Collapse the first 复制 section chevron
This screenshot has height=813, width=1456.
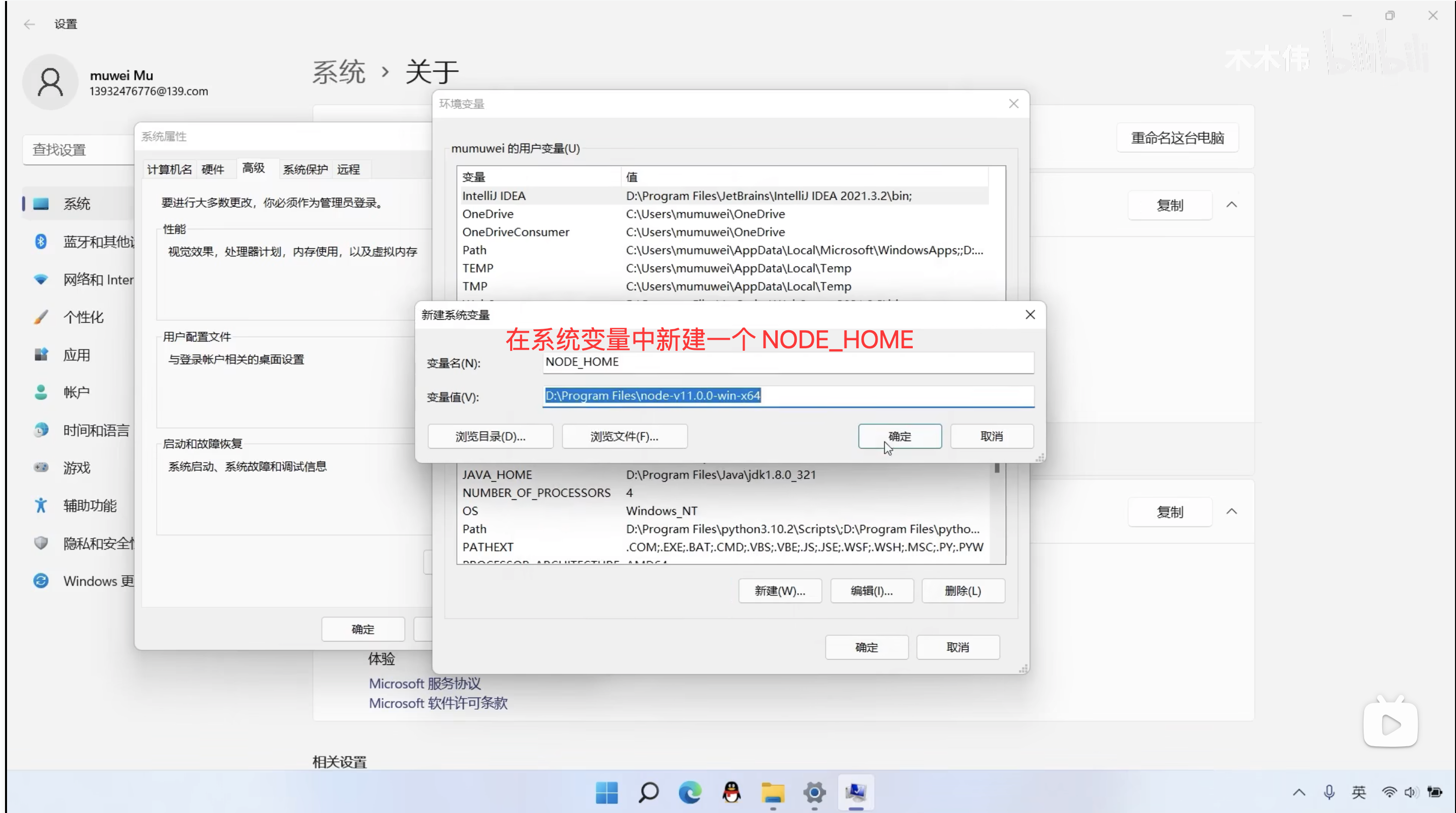point(1232,205)
